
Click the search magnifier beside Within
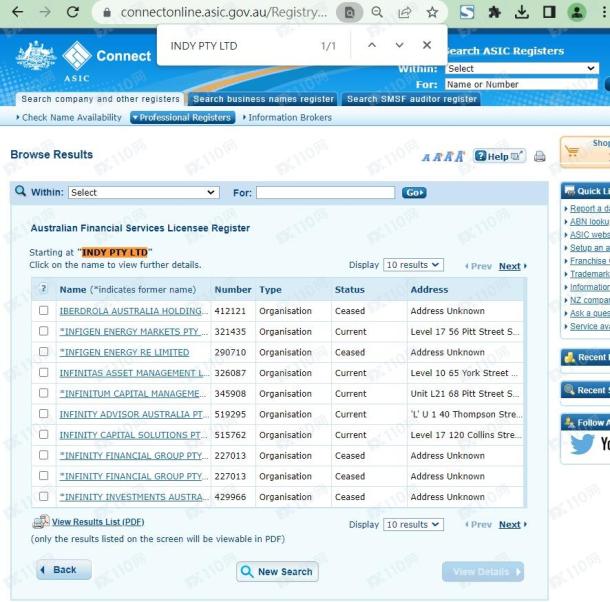(20, 191)
